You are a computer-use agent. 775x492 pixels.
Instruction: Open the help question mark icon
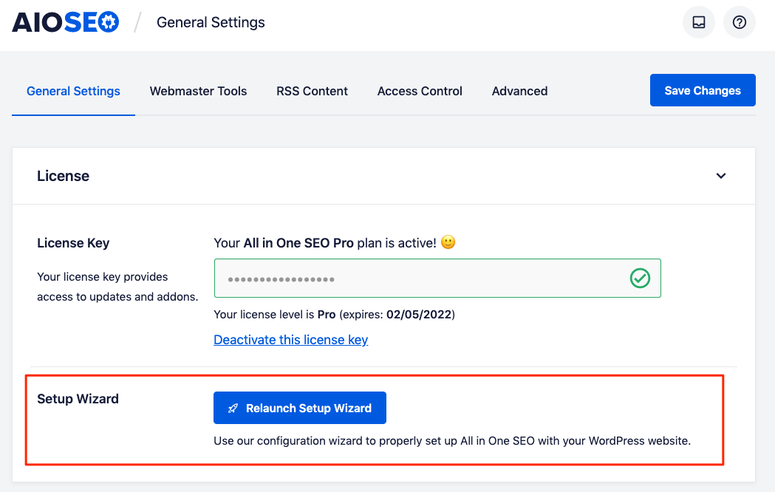(x=739, y=22)
